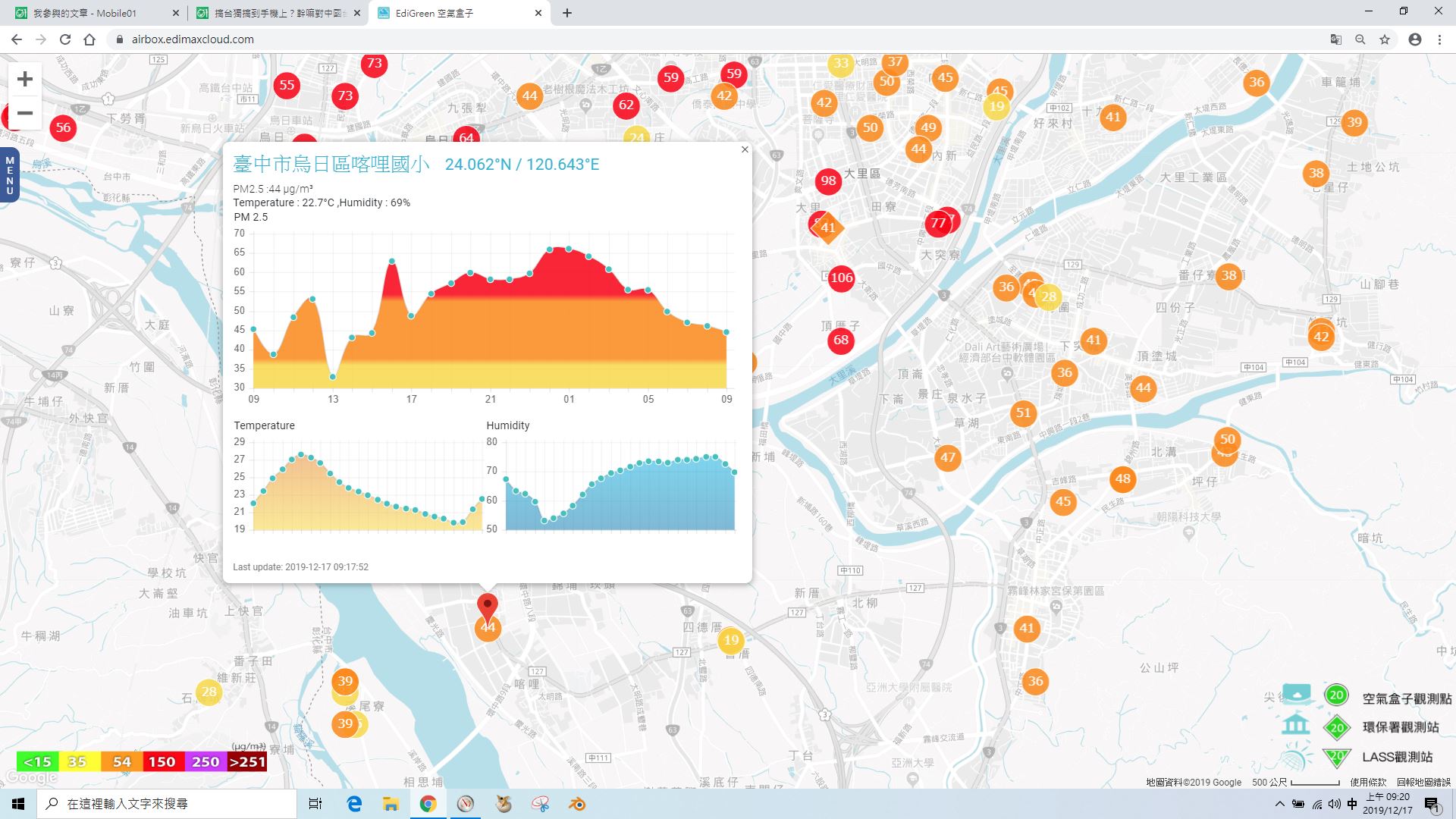The image size is (1456, 819).
Task: Select the 47 orange station marker
Action: point(947,457)
